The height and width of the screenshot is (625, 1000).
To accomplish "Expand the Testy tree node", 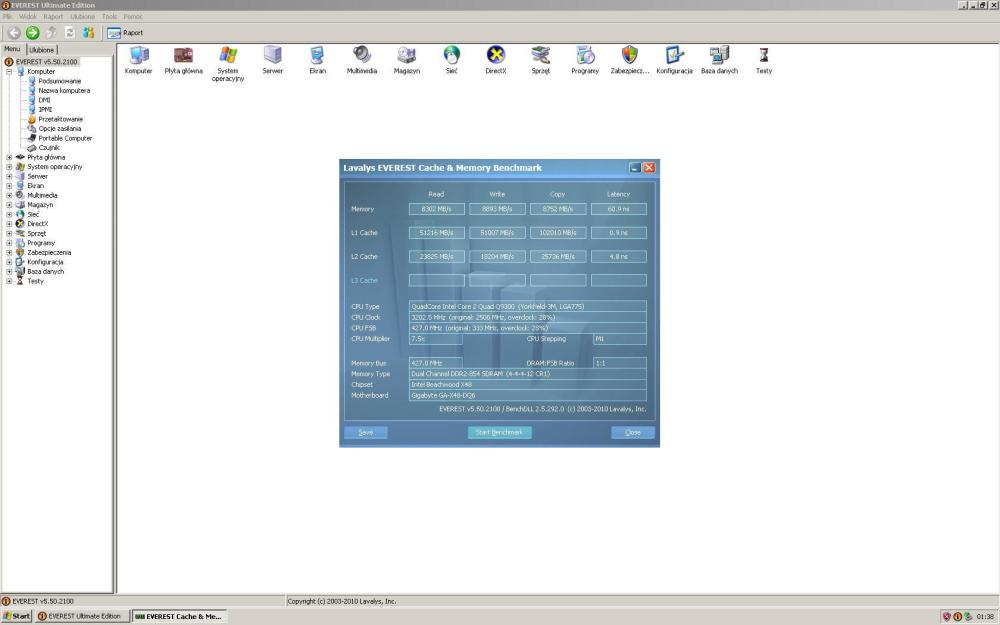I will tap(9, 281).
